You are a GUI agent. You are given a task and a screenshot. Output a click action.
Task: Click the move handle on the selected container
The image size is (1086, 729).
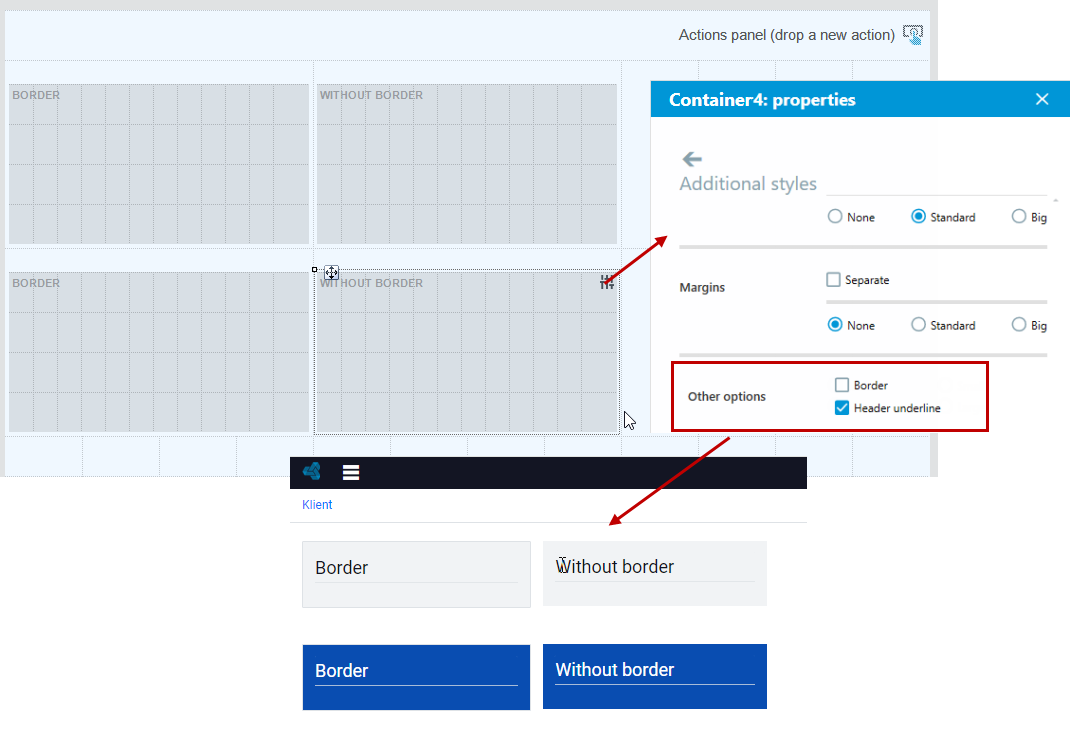[x=332, y=272]
